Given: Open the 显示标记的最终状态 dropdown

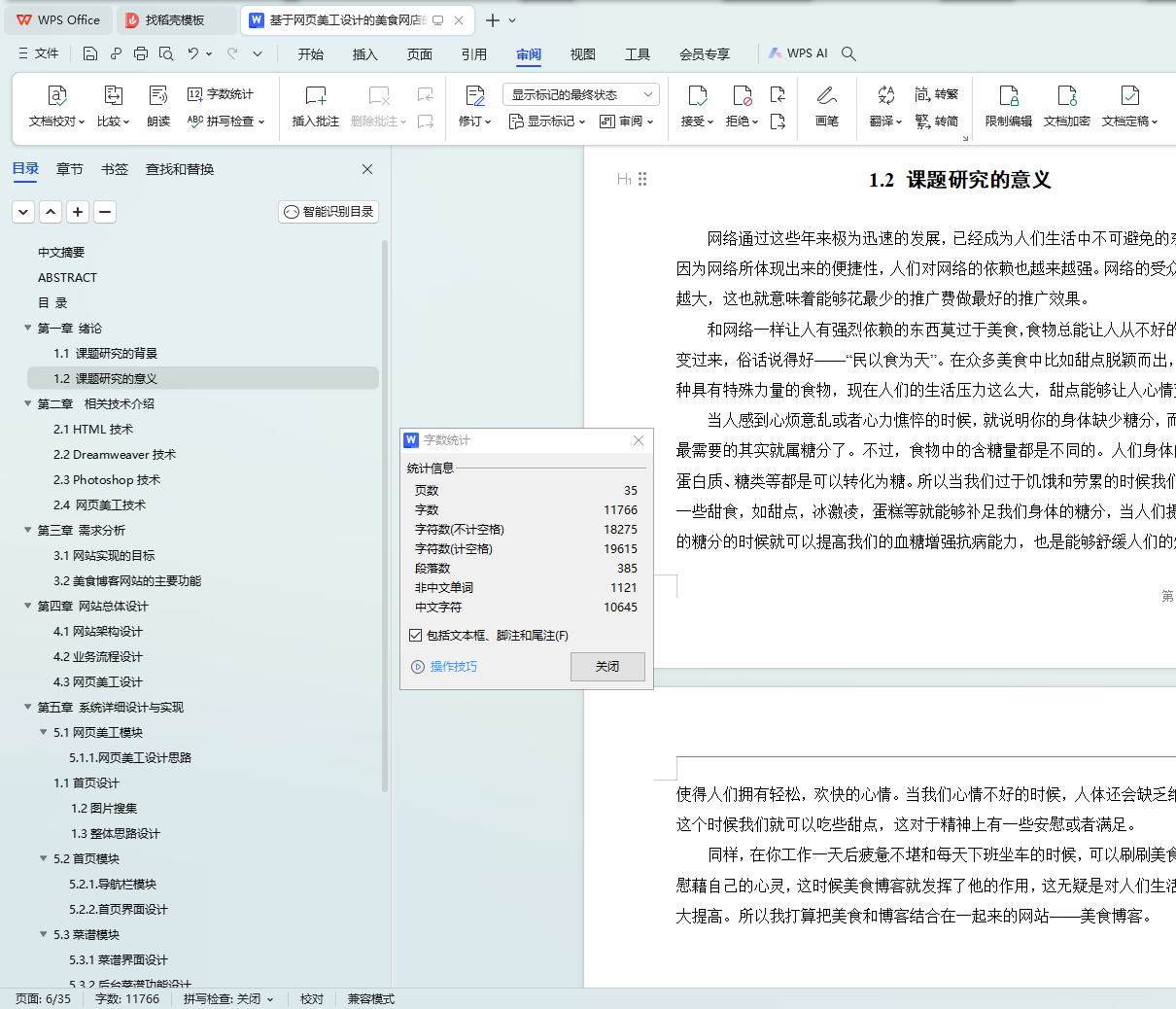Looking at the screenshot, I should coord(580,93).
